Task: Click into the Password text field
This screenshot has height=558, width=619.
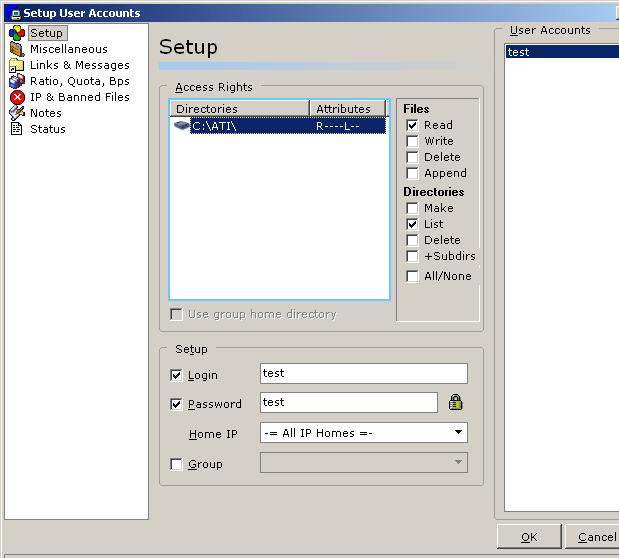Action: 349,402
